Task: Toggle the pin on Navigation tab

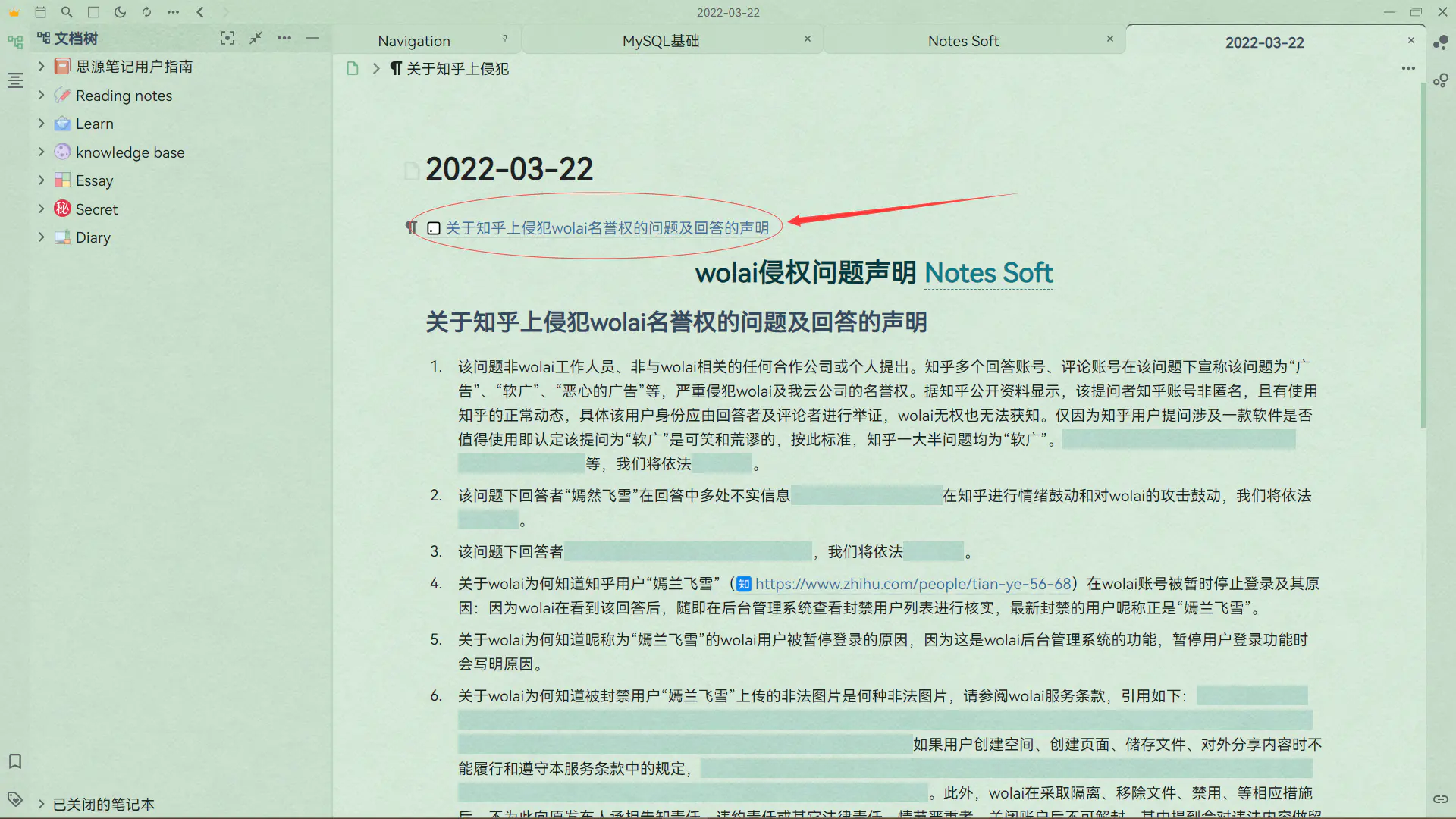Action: point(505,39)
